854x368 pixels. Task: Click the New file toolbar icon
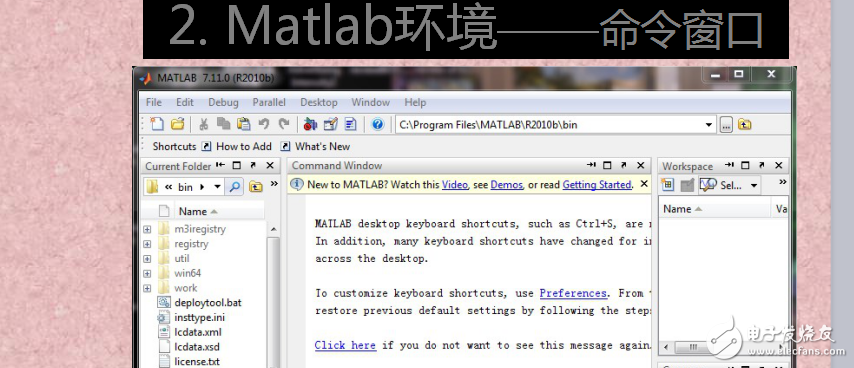[157, 124]
